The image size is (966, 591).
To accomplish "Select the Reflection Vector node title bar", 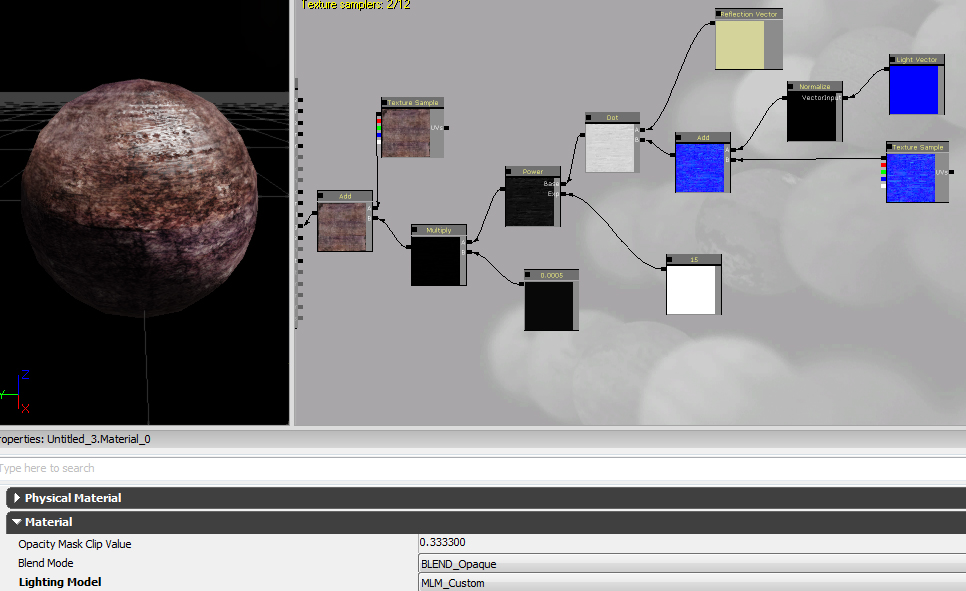I will [749, 14].
